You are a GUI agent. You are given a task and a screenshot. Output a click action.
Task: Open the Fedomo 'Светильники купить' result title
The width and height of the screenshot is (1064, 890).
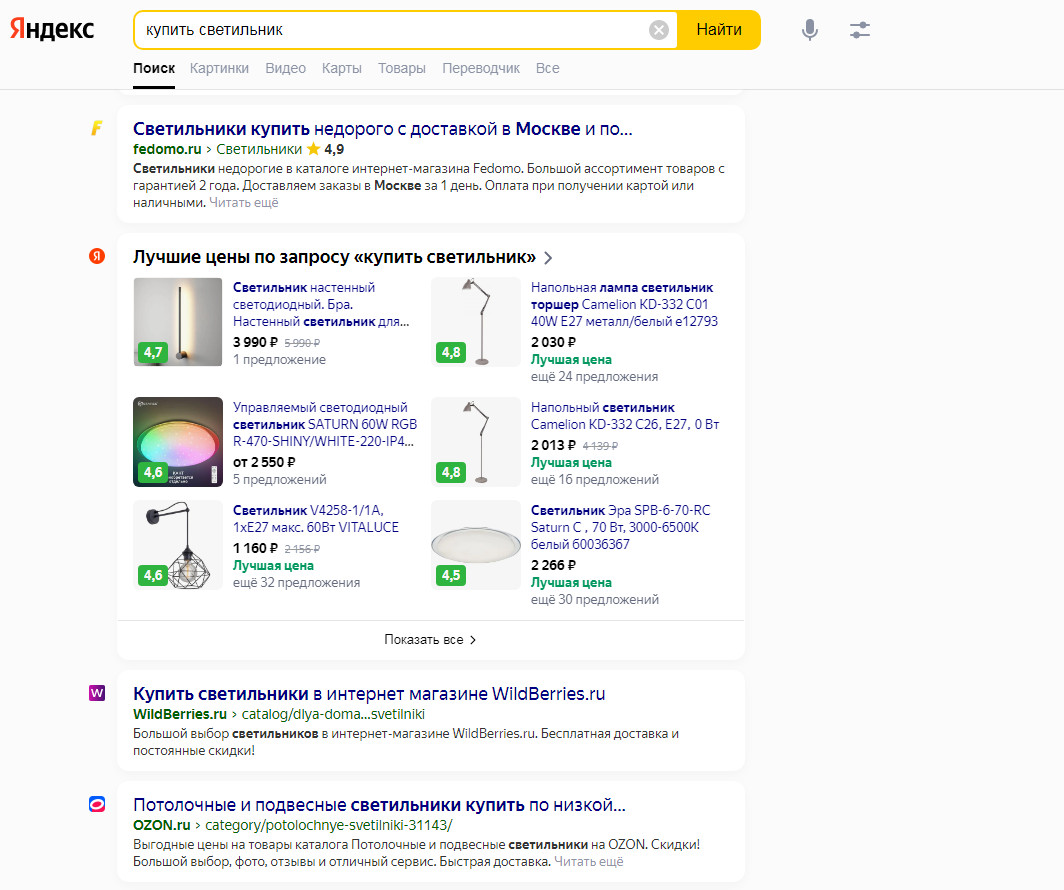point(382,129)
